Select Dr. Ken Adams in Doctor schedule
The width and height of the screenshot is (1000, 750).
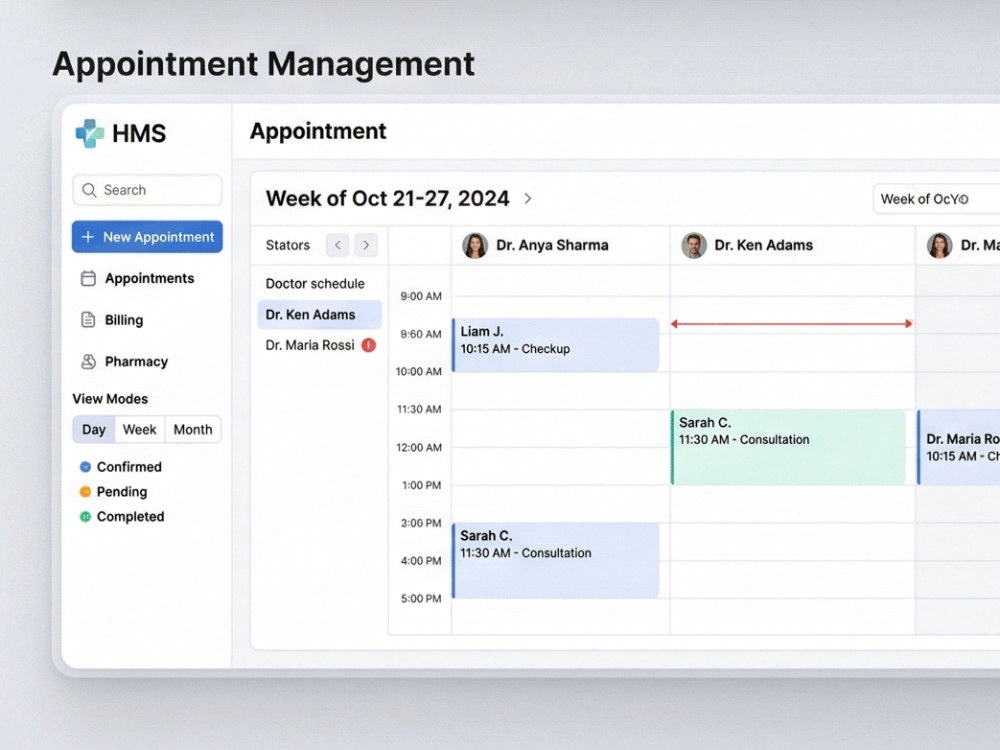point(320,314)
